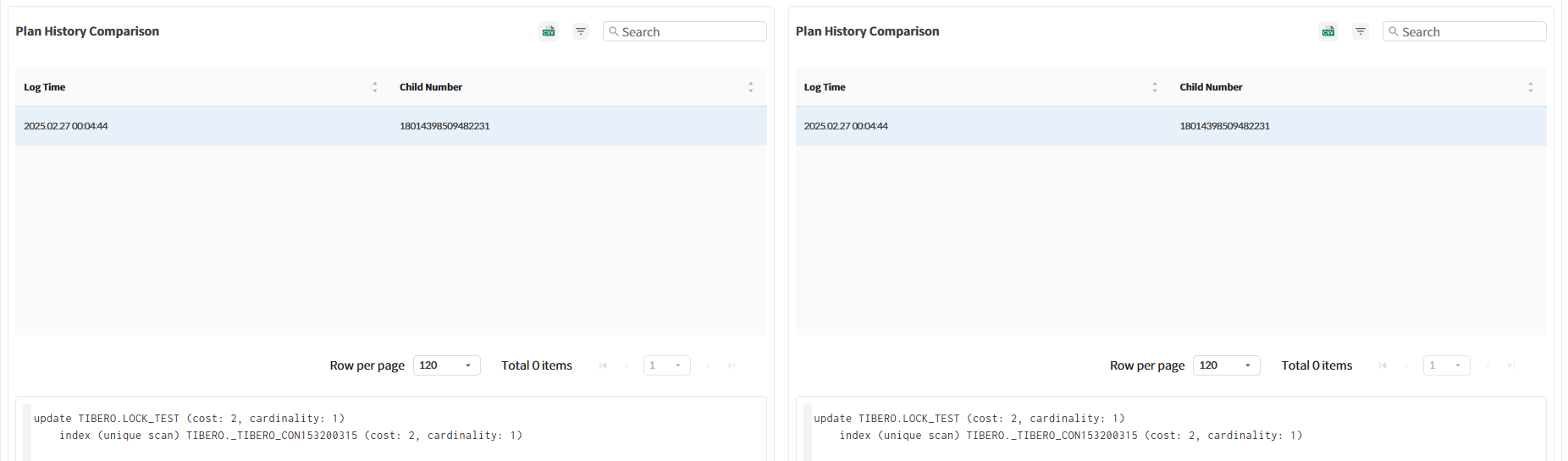Screen dimensions: 1568x461
Task: Expand right page number selector
Action: pos(1446,365)
